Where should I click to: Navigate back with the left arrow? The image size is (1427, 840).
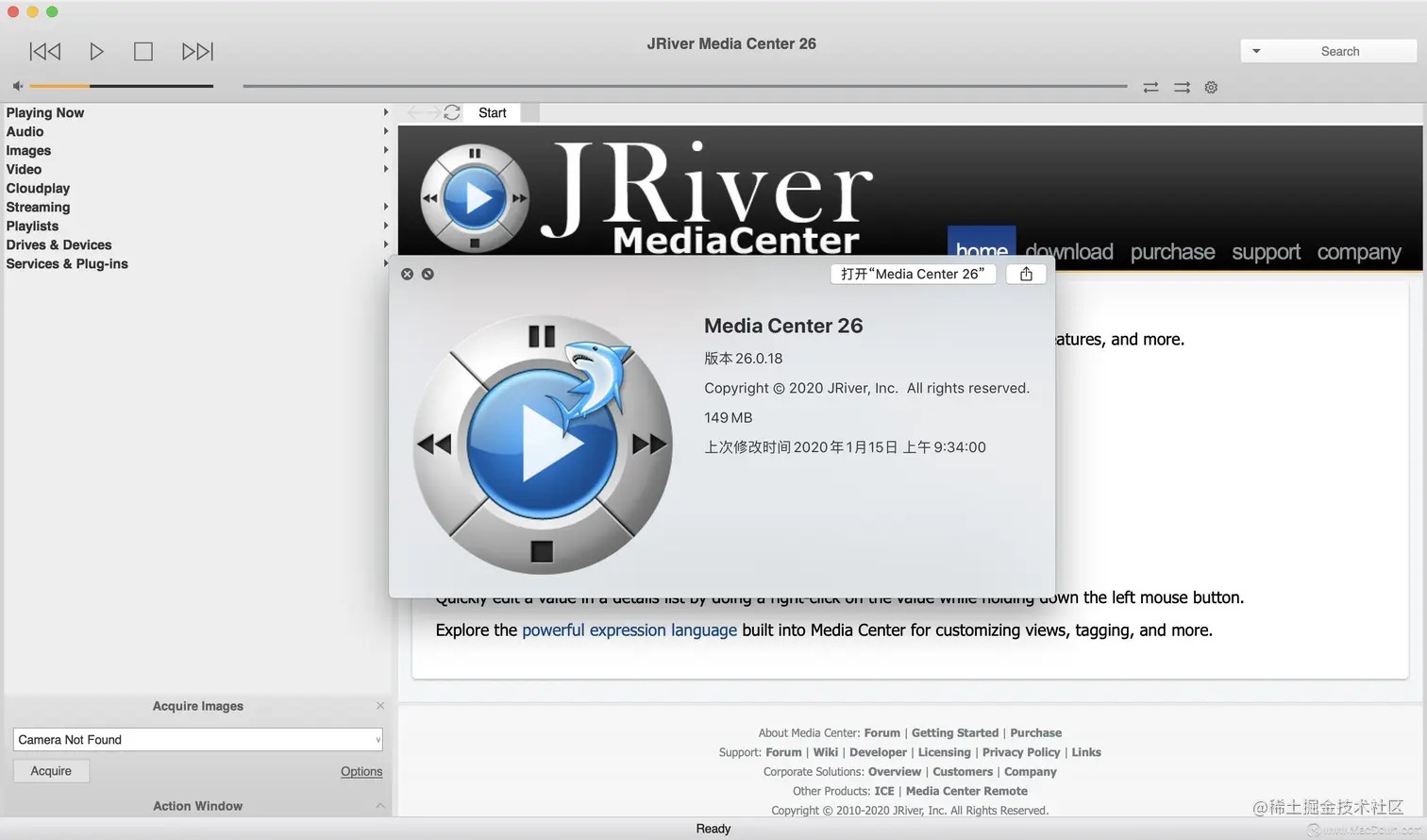(x=415, y=112)
